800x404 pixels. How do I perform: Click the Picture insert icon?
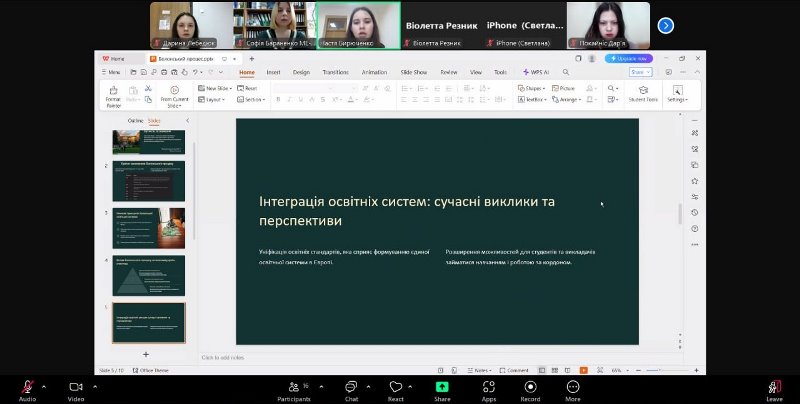563,88
